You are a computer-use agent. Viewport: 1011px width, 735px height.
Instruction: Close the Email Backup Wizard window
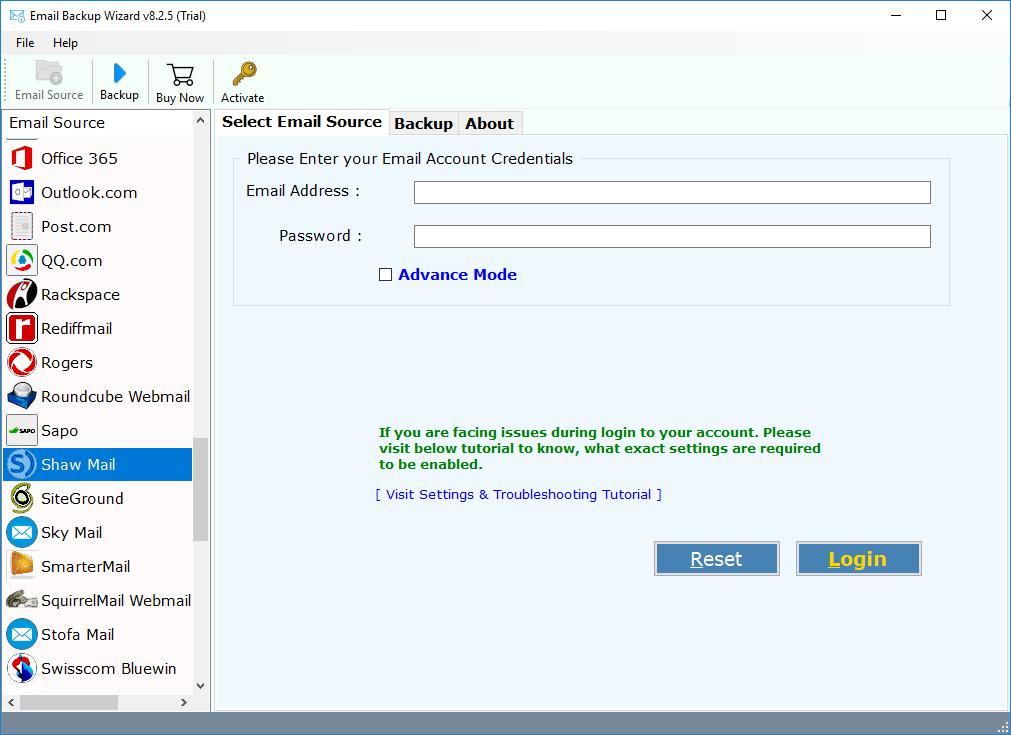pyautogui.click(x=986, y=15)
